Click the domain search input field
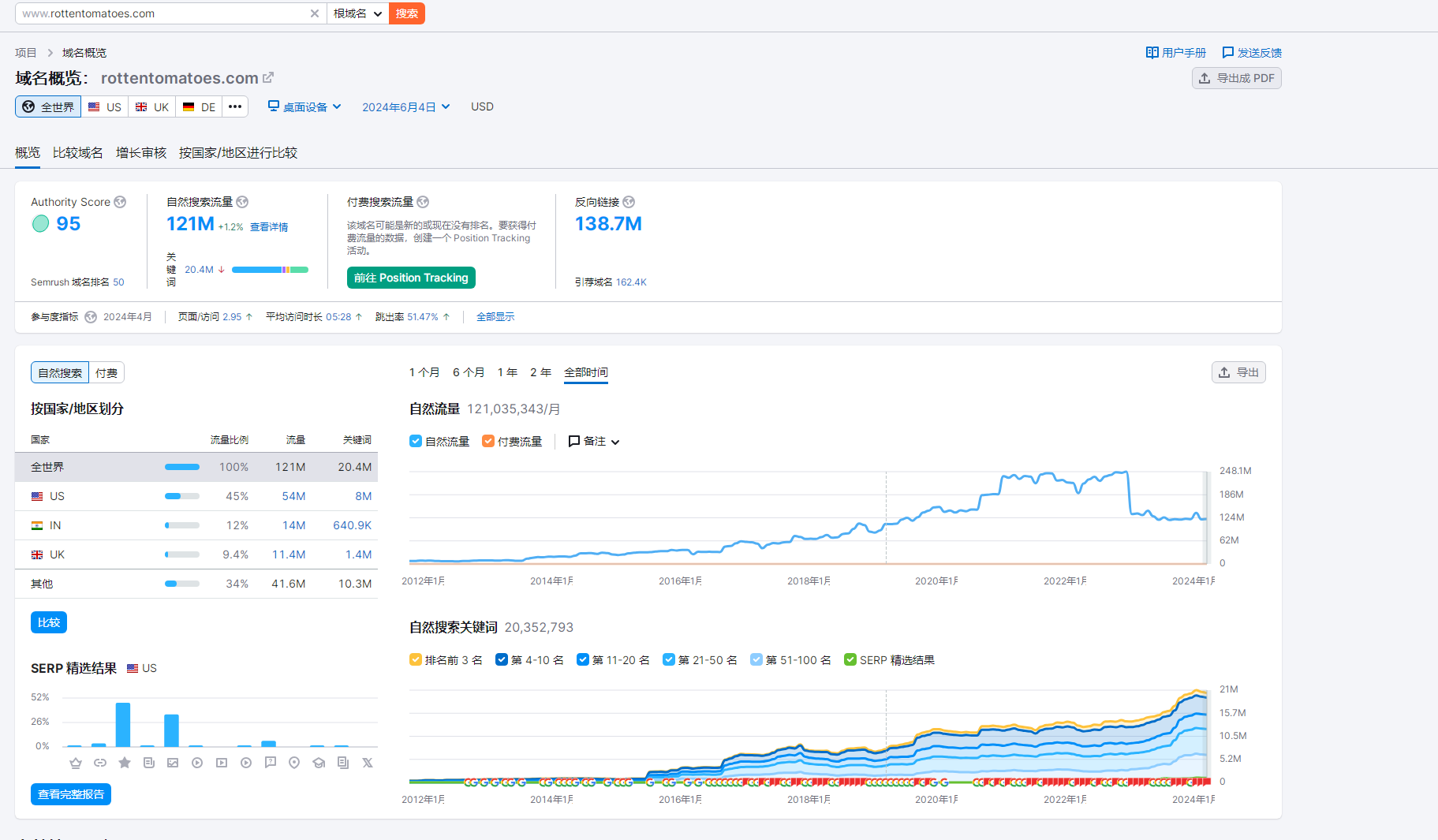 pos(162,13)
